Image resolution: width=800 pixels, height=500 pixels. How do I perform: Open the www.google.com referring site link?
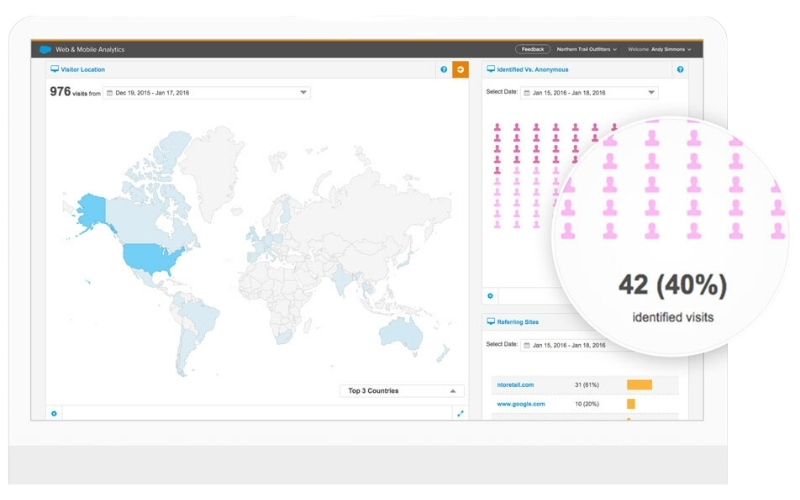pyautogui.click(x=520, y=404)
